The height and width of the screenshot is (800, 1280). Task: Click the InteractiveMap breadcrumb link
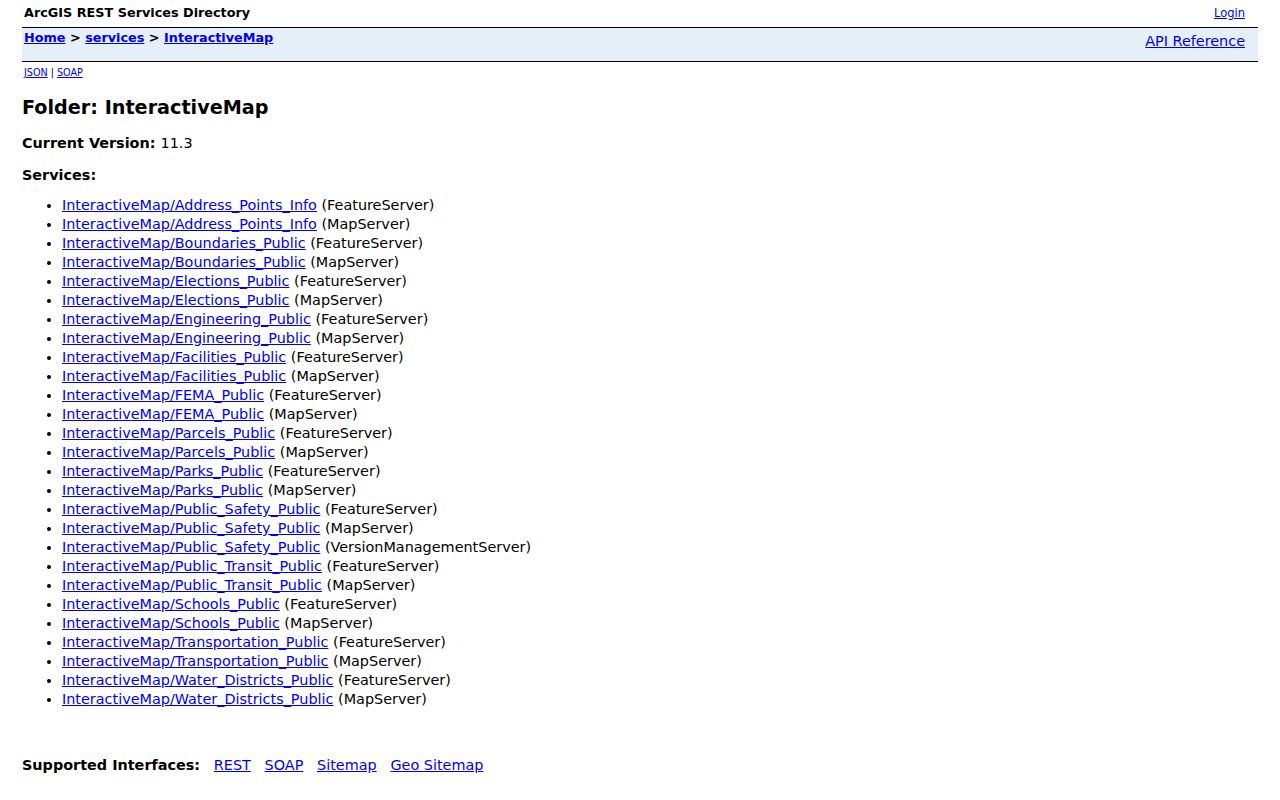218,38
